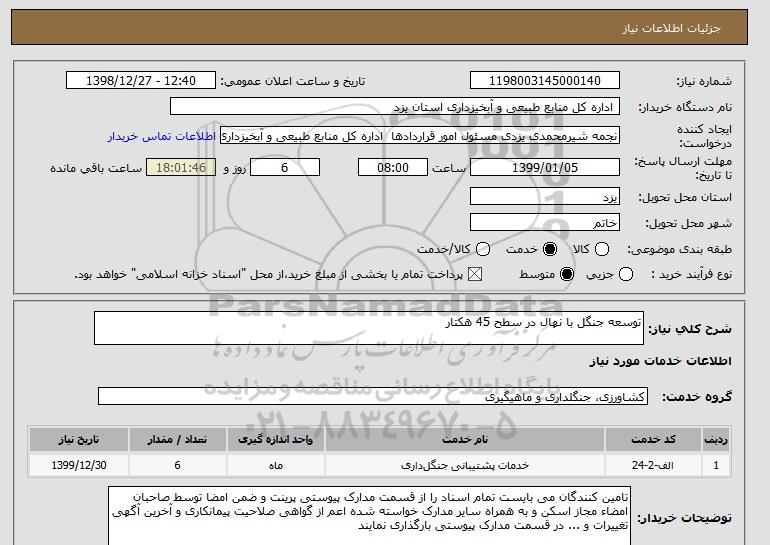
Task: Click the buyer organization name field
Action: pyautogui.click(x=395, y=107)
